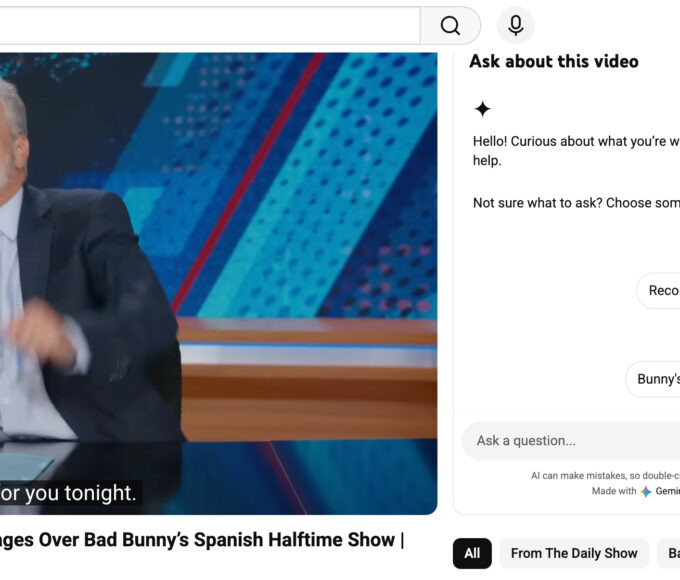Viewport: 680px width, 580px height.
Task: Click the colorful Gemini star logo
Action: [x=646, y=492]
